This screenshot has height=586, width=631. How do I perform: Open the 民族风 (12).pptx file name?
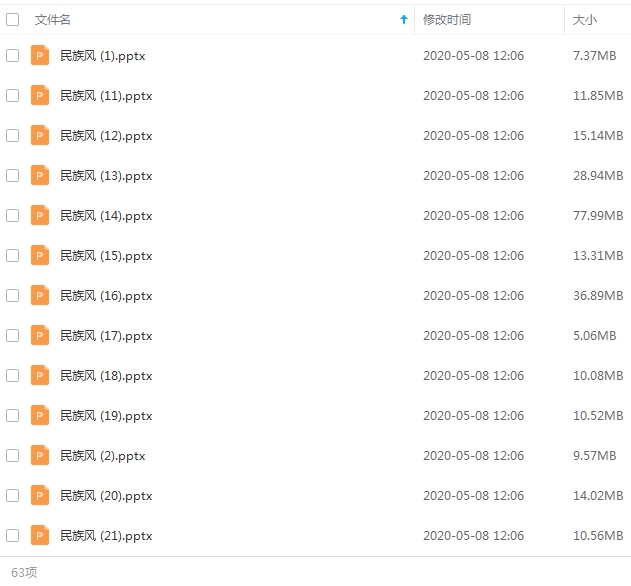[x=106, y=136]
